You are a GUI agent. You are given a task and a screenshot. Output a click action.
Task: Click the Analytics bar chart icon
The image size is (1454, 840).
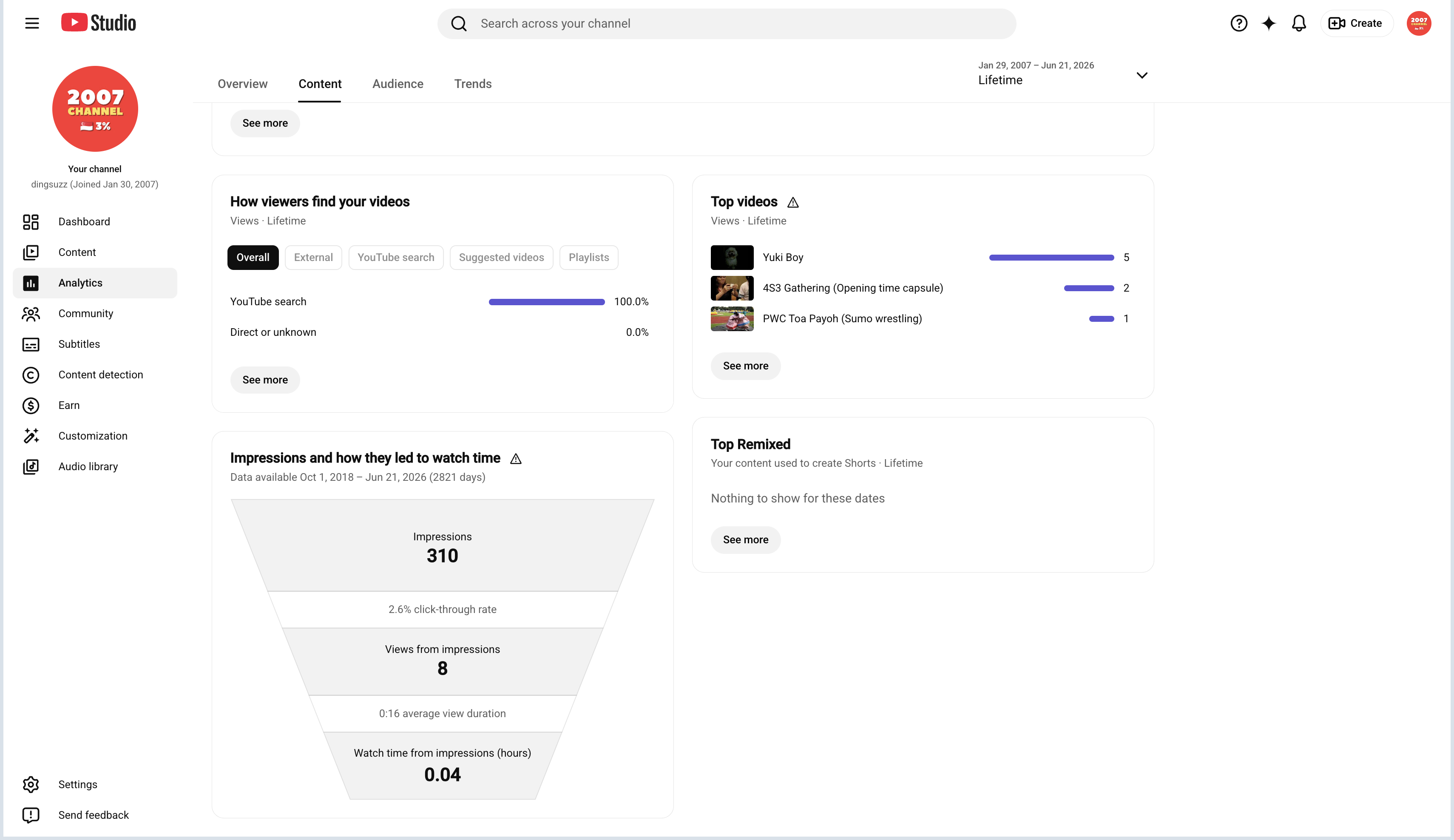tap(31, 283)
